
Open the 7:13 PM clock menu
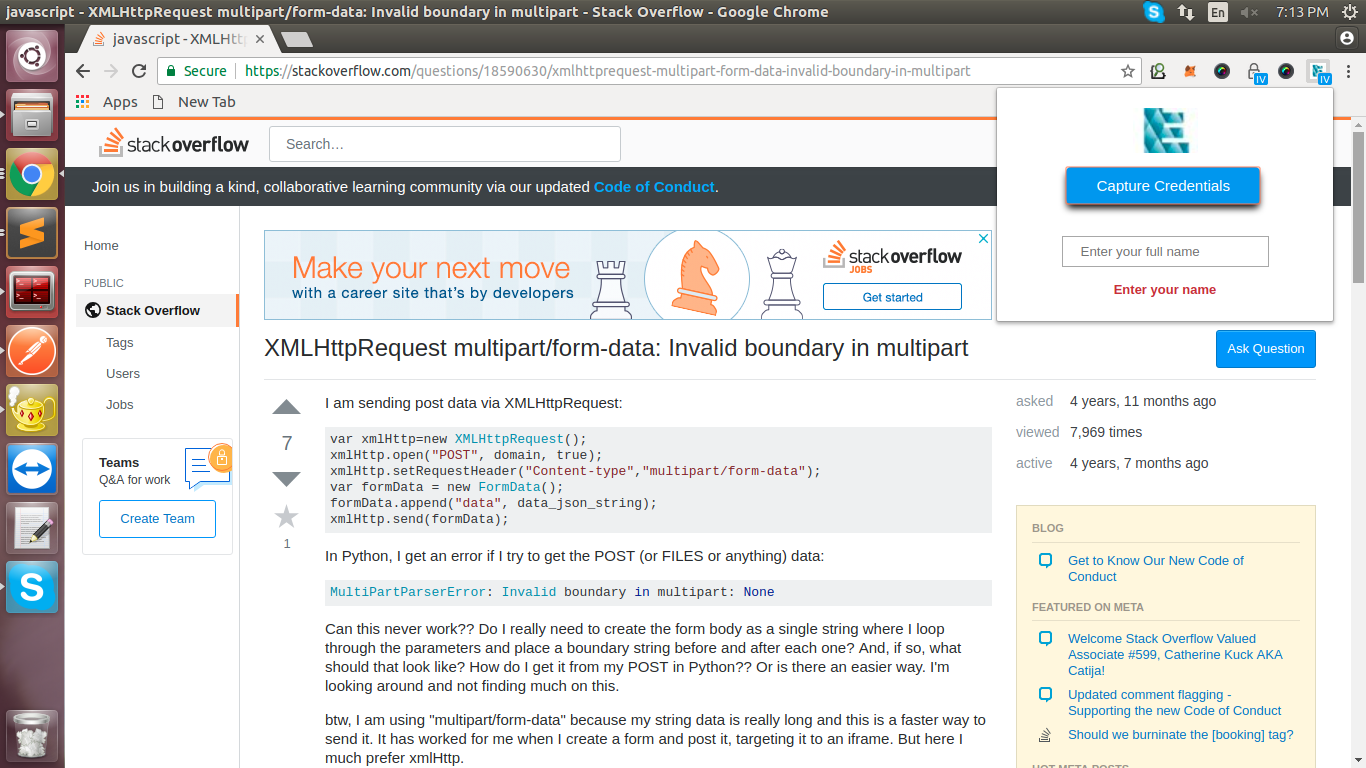1302,12
